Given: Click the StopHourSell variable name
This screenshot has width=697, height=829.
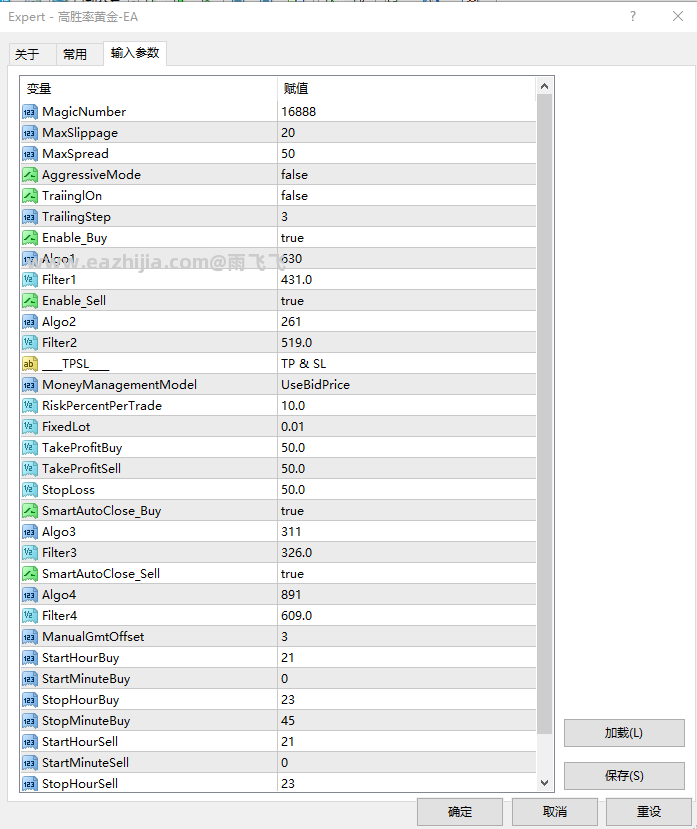Looking at the screenshot, I should click(80, 784).
